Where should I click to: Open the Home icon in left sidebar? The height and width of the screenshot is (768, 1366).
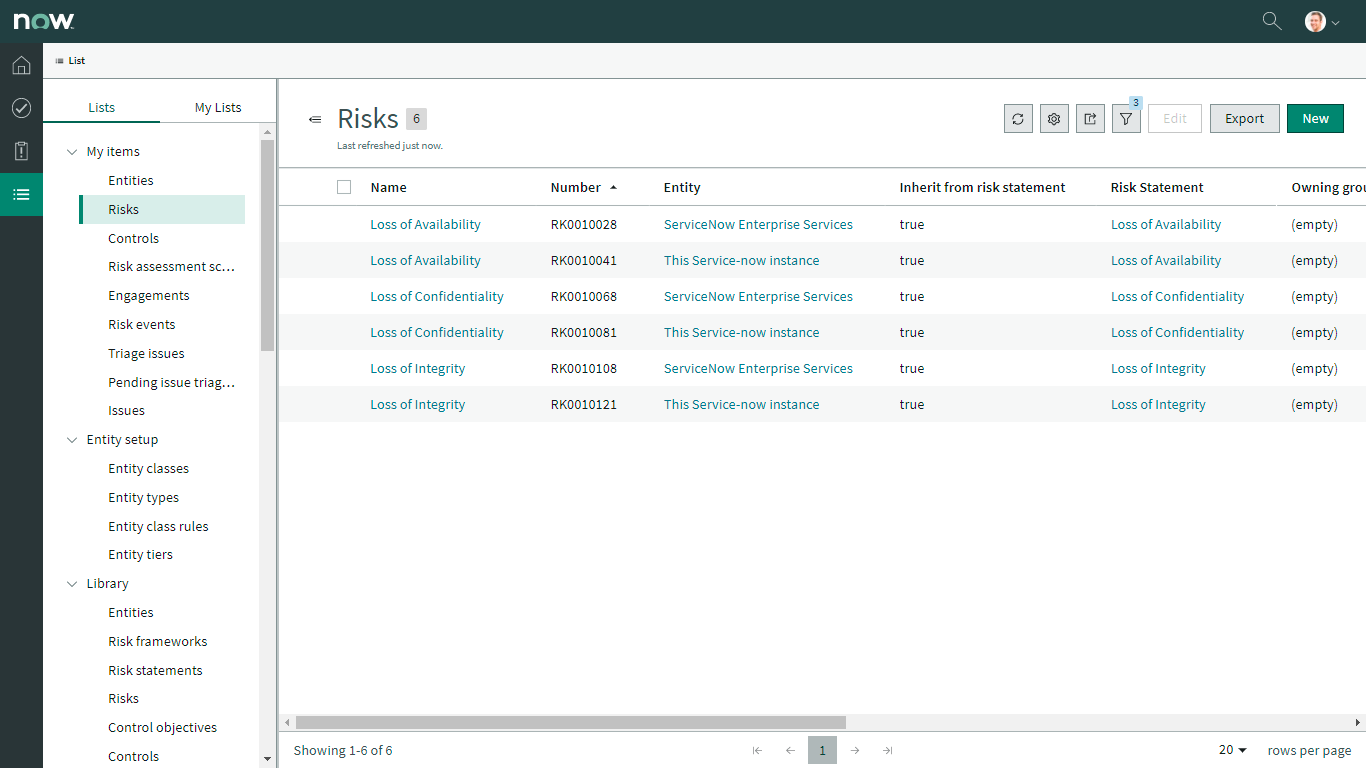(x=21, y=65)
